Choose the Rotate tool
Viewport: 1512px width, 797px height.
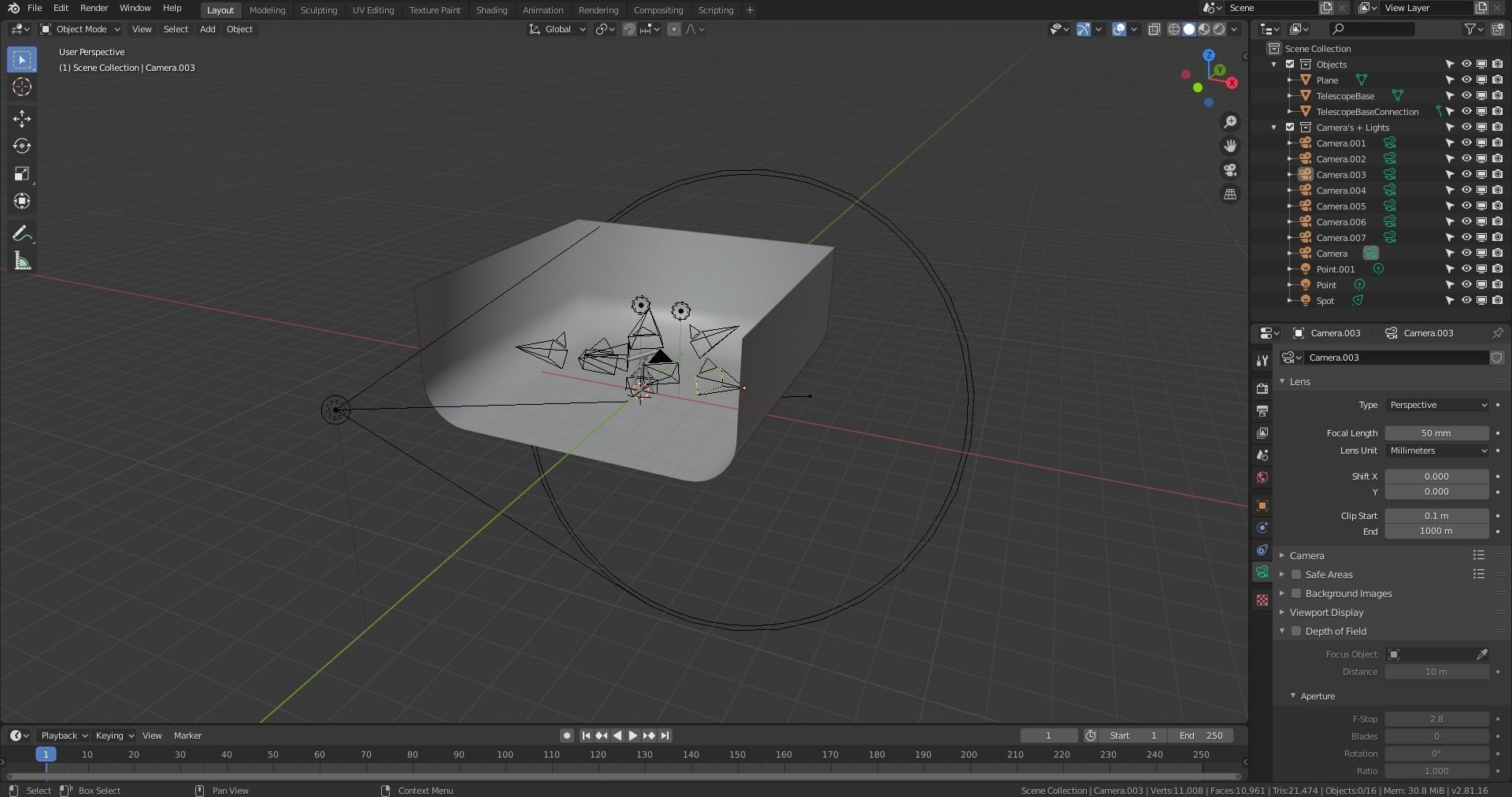(22, 146)
